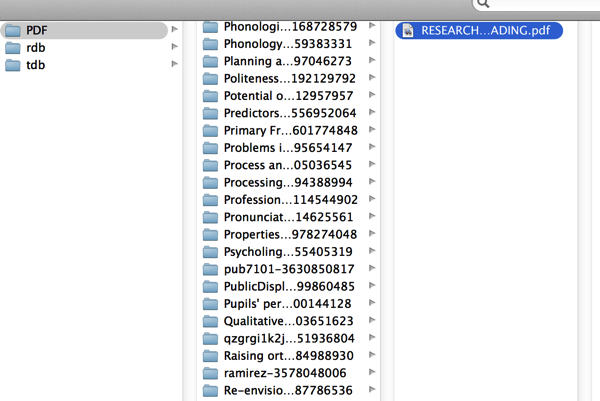Image resolution: width=600 pixels, height=401 pixels.
Task: Click folder icon beside Primary Fr...601774848
Action: point(210,131)
